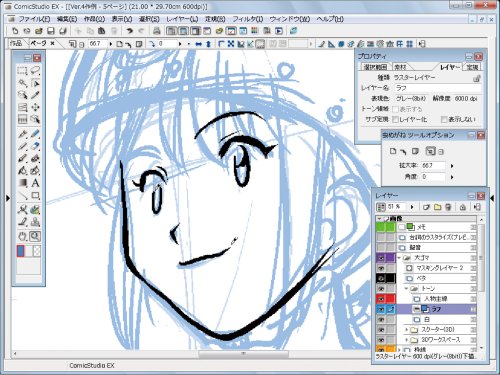Screen dimensions: 500x375
Task: Enable the レイヤー化 checkbox
Action: coord(396,119)
